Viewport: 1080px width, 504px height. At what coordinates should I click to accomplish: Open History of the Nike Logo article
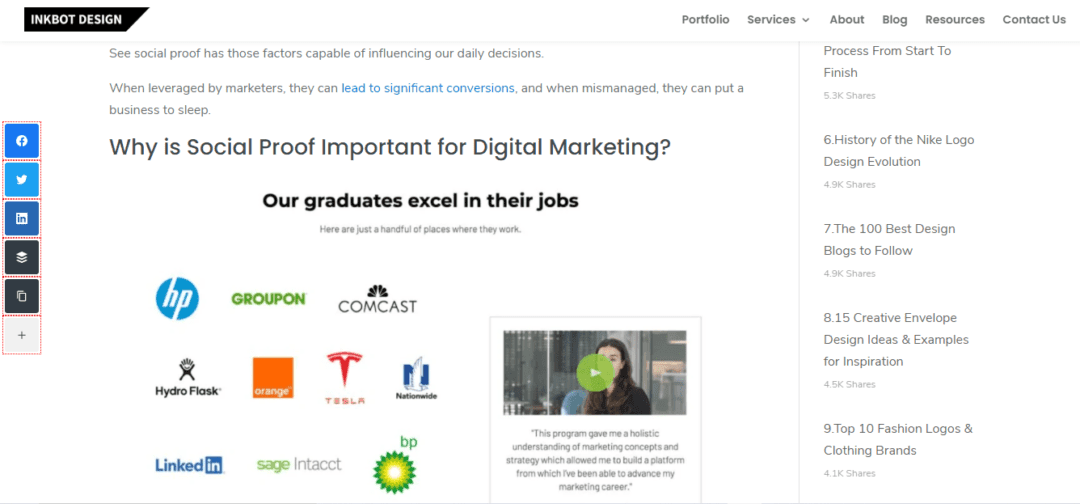click(898, 151)
